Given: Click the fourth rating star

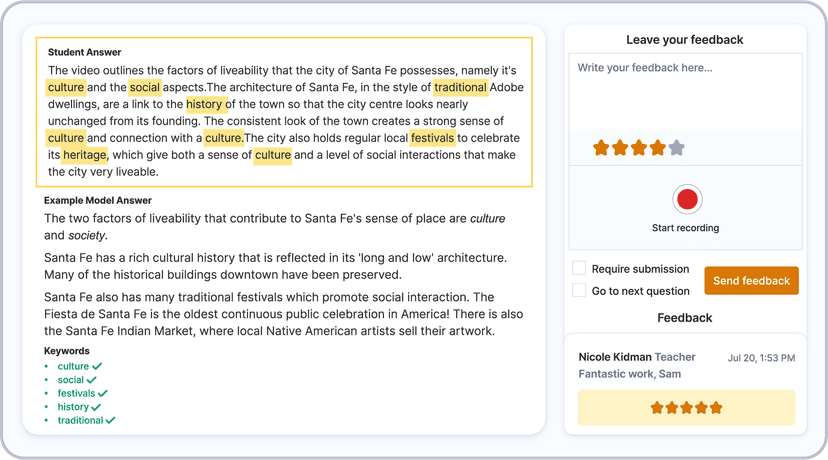Looking at the screenshot, I should click(x=657, y=148).
